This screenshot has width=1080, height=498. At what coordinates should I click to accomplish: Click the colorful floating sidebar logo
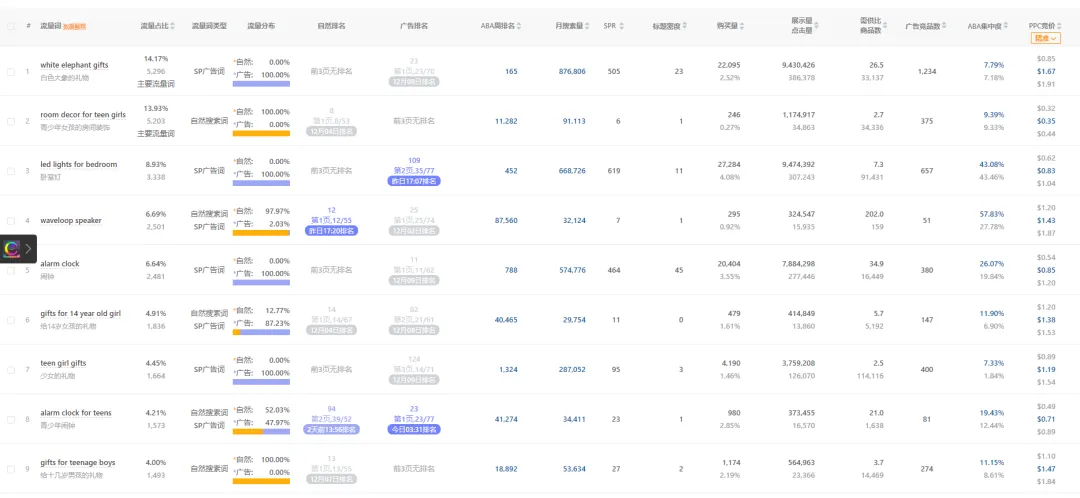(12, 248)
